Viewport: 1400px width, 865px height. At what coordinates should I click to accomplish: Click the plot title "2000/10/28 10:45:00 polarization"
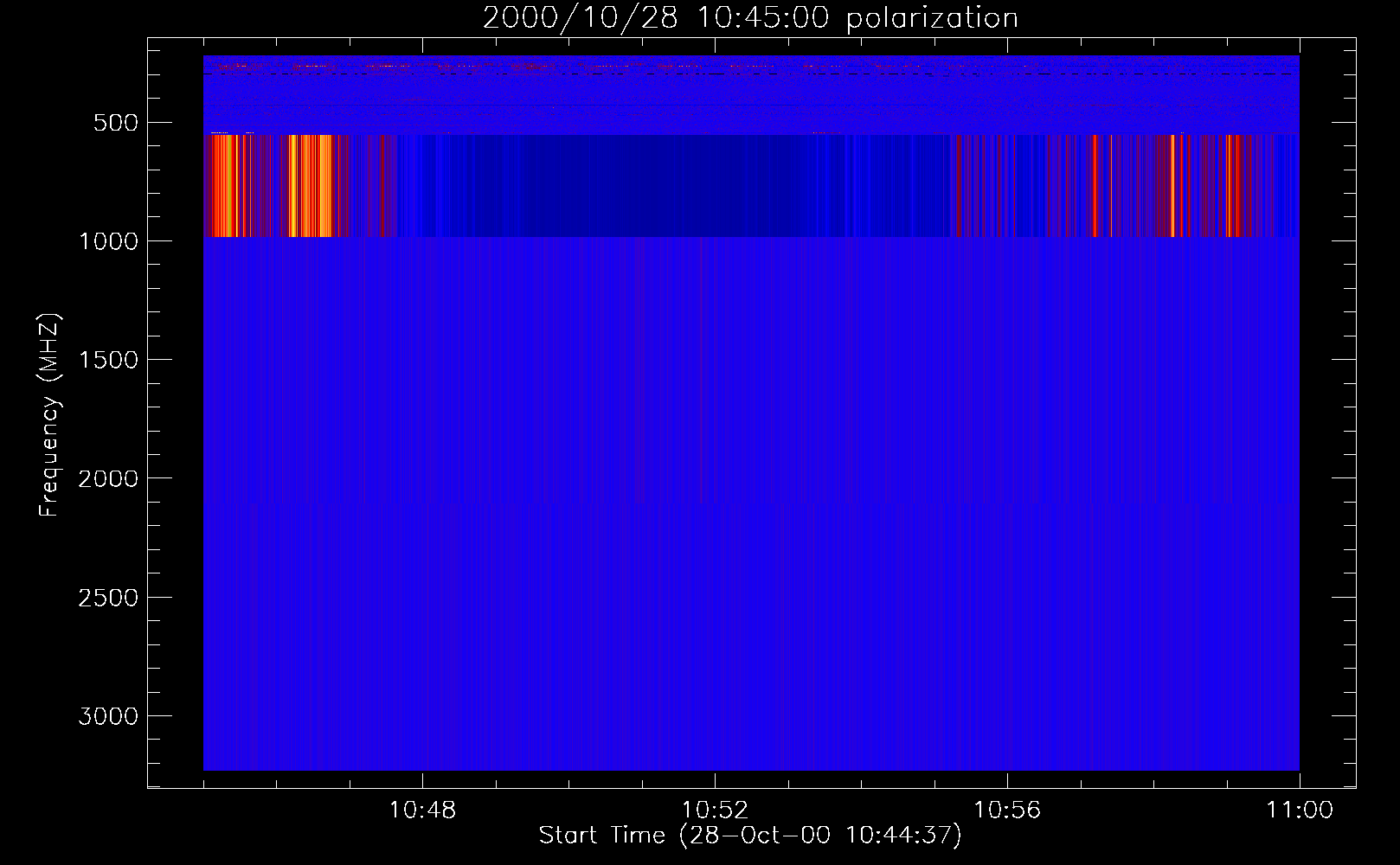click(x=750, y=18)
